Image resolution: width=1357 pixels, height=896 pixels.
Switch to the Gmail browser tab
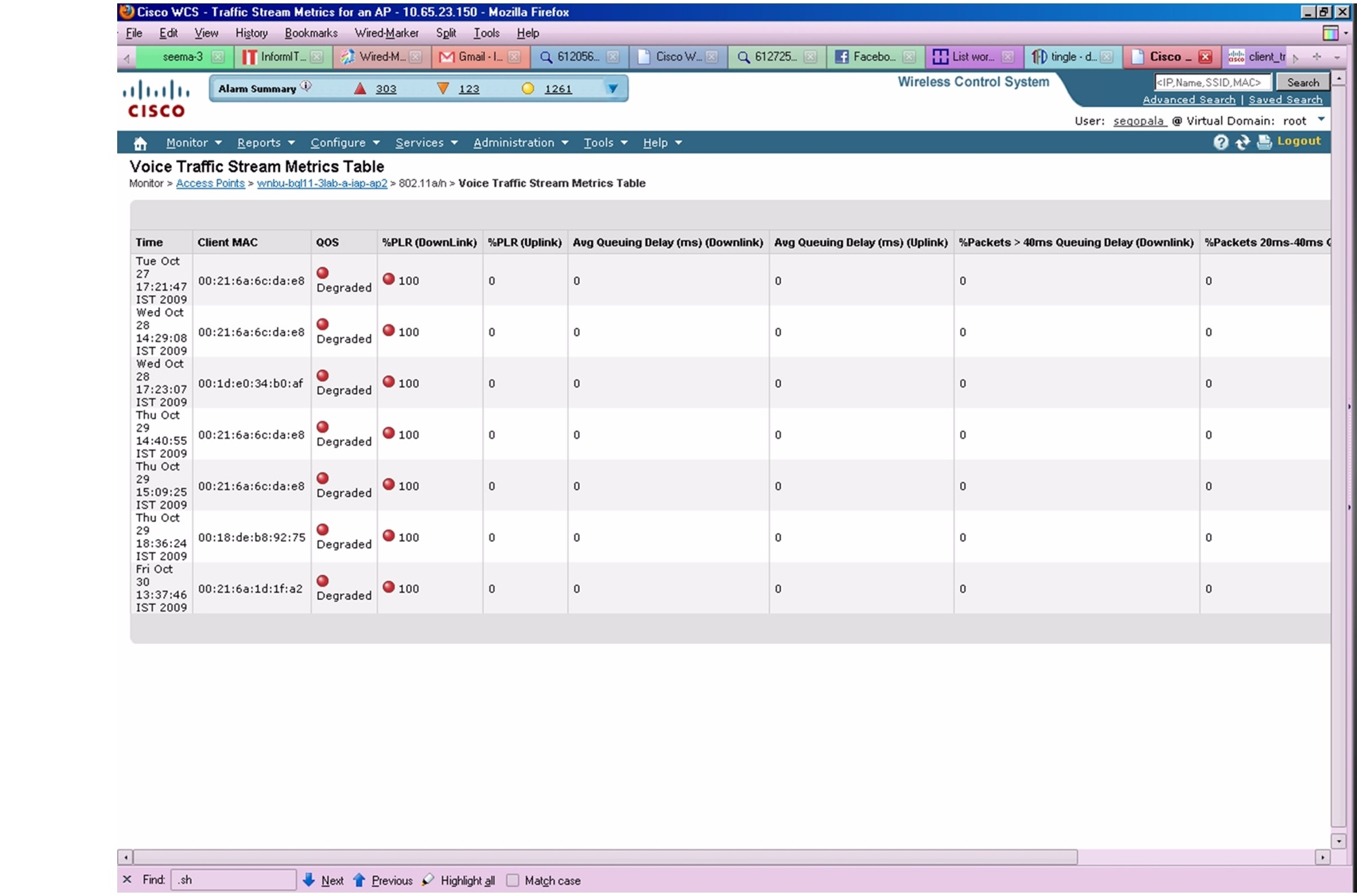478,57
